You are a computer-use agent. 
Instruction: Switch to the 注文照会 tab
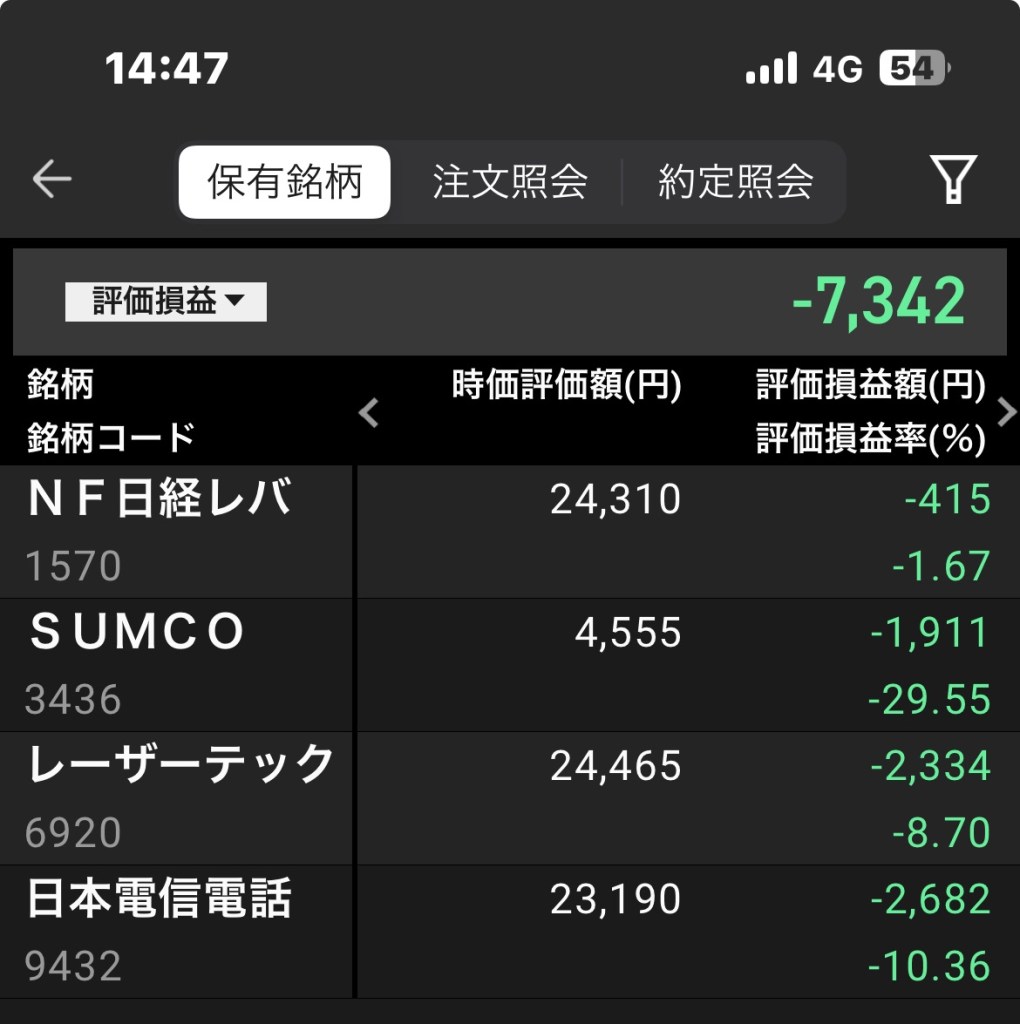[509, 182]
